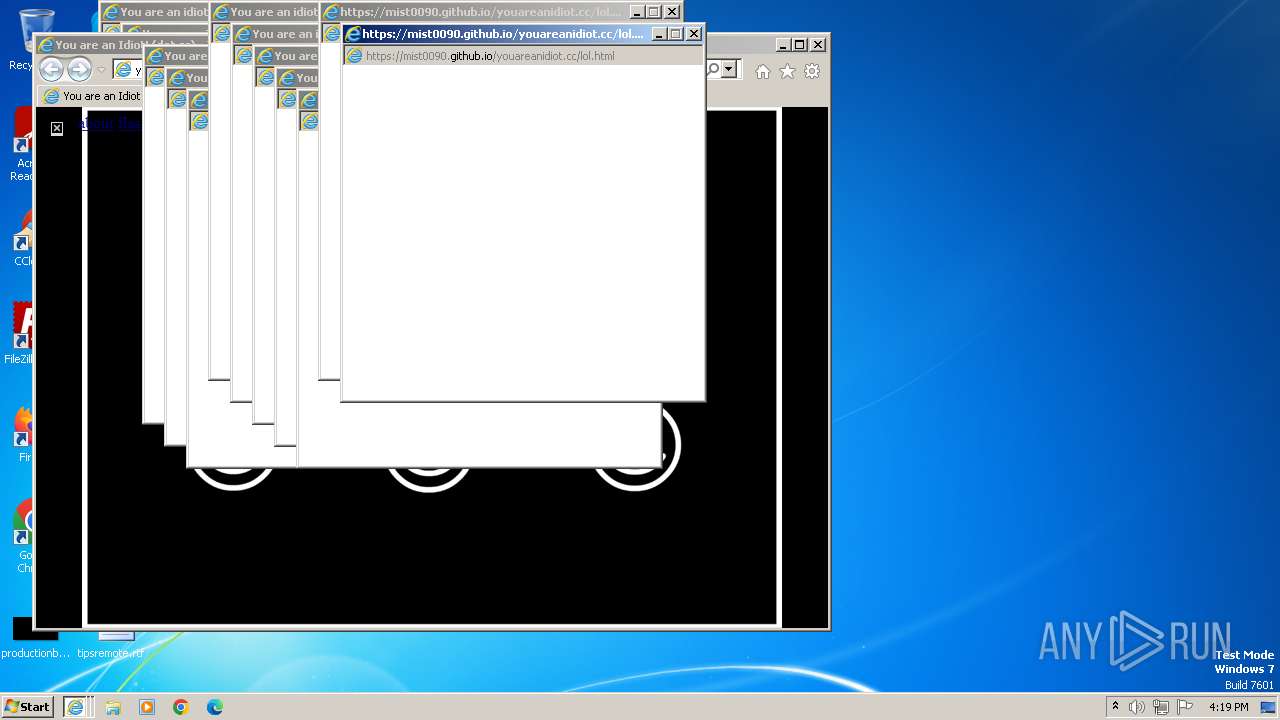Launch Windows Media Player from taskbar
This screenshot has width=1280, height=720.
[147, 707]
